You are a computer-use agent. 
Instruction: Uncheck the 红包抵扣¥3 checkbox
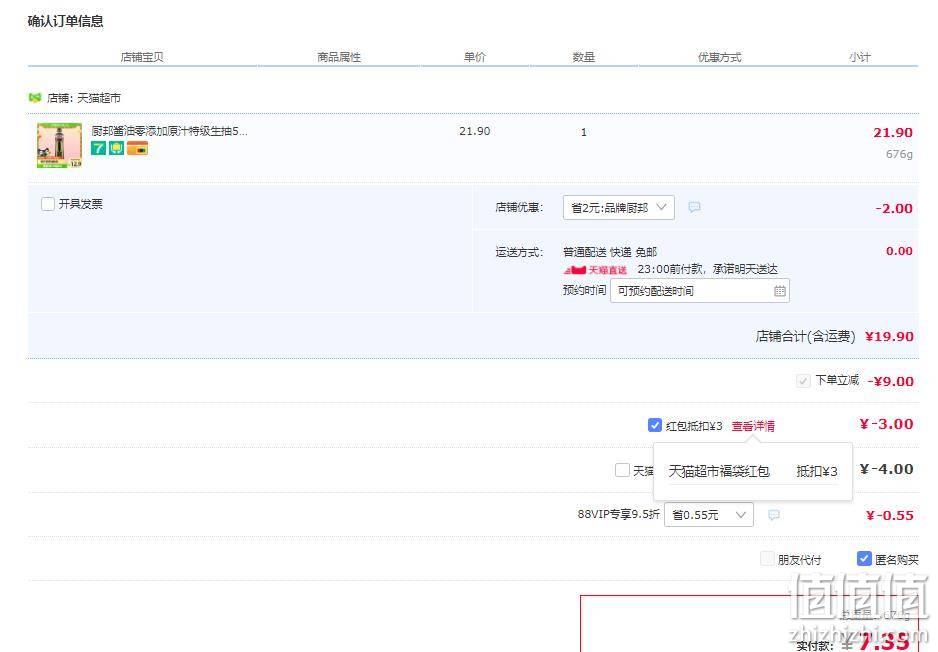(654, 425)
